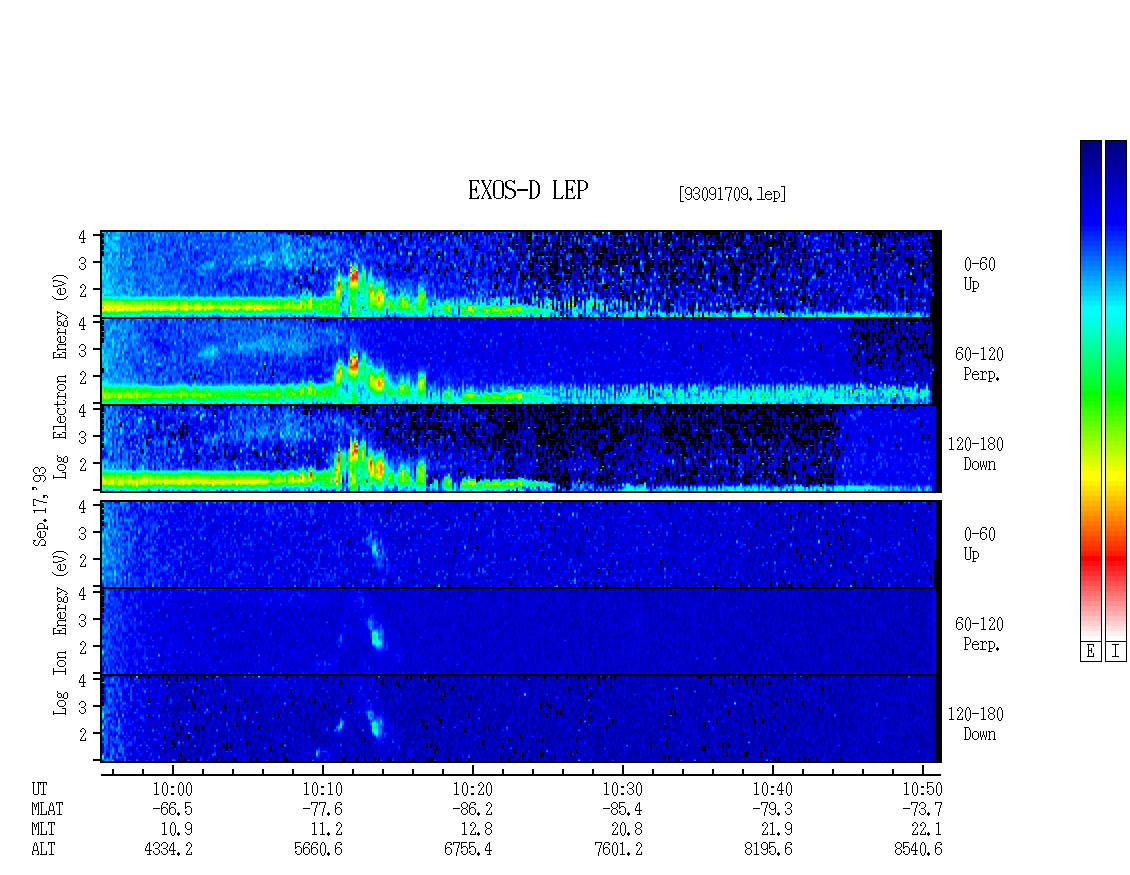
Task: Select the ALT value 4334.2
Action: pos(169,850)
